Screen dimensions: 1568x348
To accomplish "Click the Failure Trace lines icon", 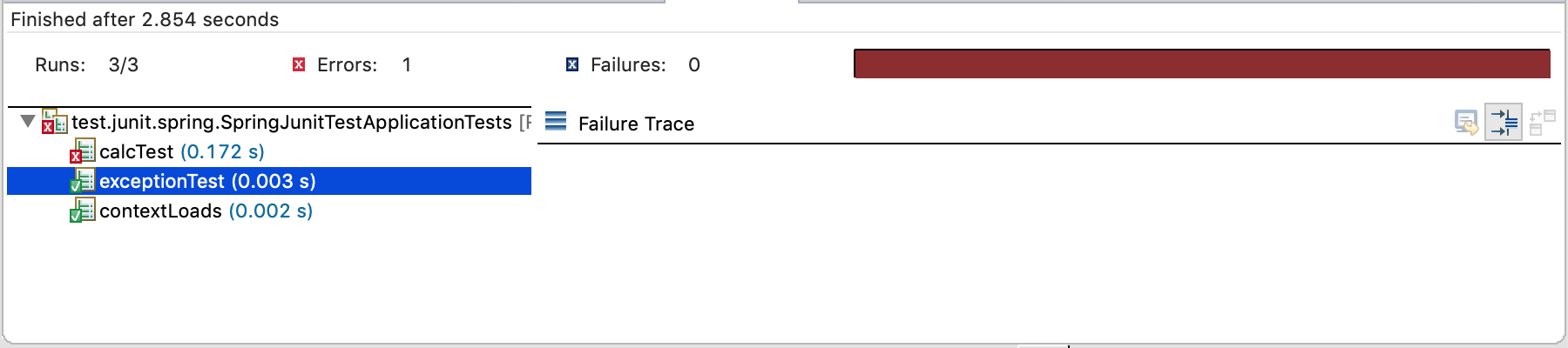I will pos(556,122).
